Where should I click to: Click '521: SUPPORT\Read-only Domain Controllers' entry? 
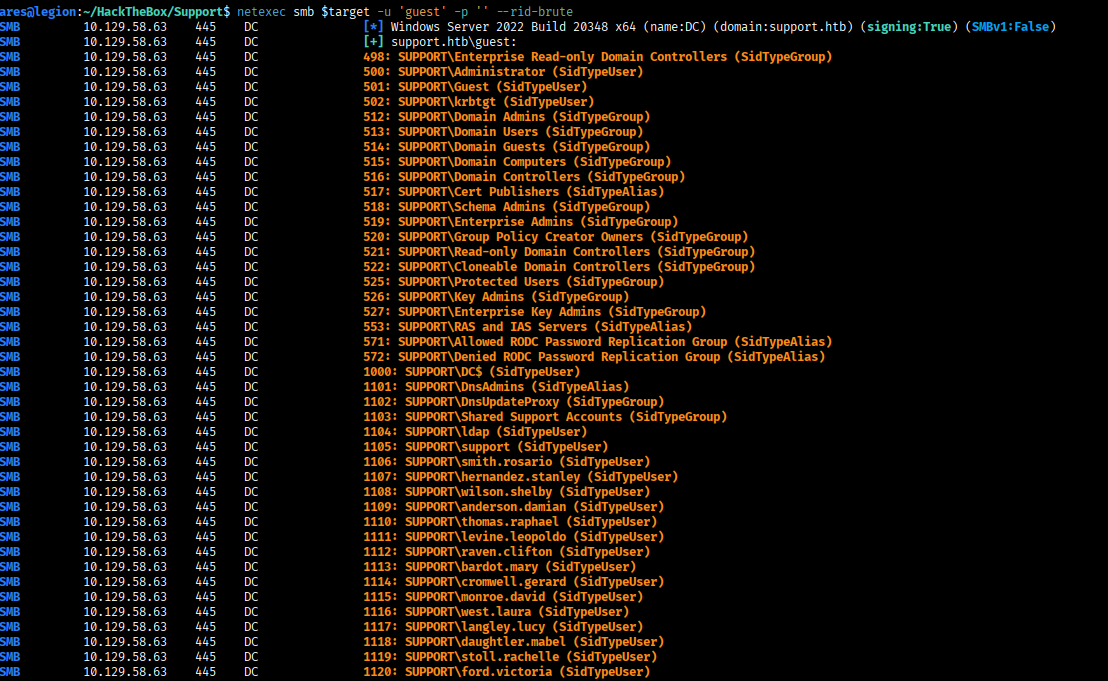point(559,251)
